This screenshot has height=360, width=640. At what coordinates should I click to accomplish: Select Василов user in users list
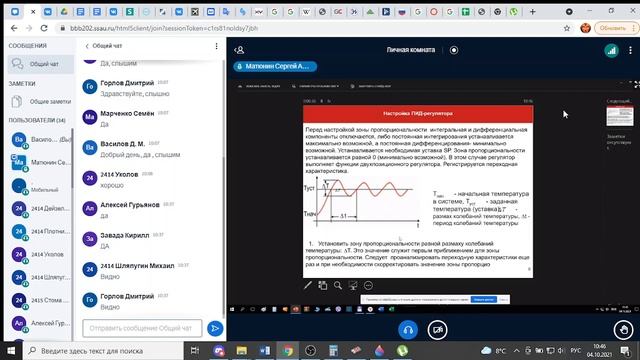pyautogui.click(x=40, y=140)
